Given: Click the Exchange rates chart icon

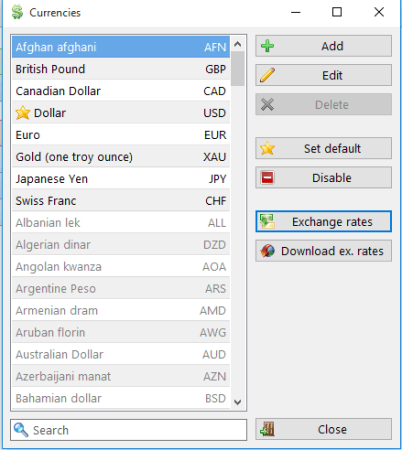Looking at the screenshot, I should [x=267, y=222].
